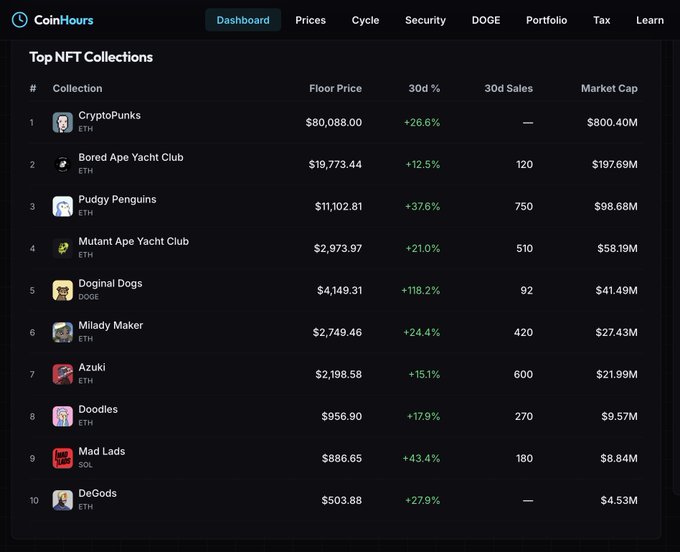The image size is (680, 552).
Task: Click the CryptoPunks collection avatar
Action: point(62,122)
